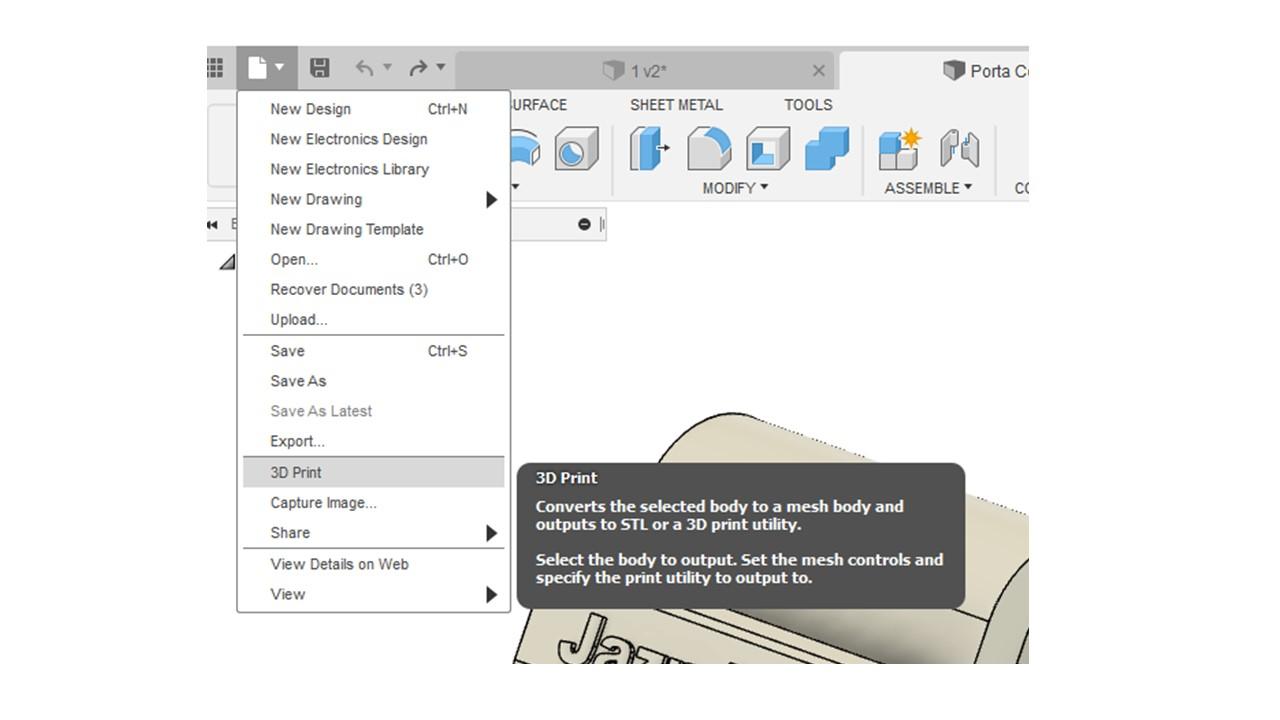
Task: Select the Joint tool icon
Action: [959, 149]
